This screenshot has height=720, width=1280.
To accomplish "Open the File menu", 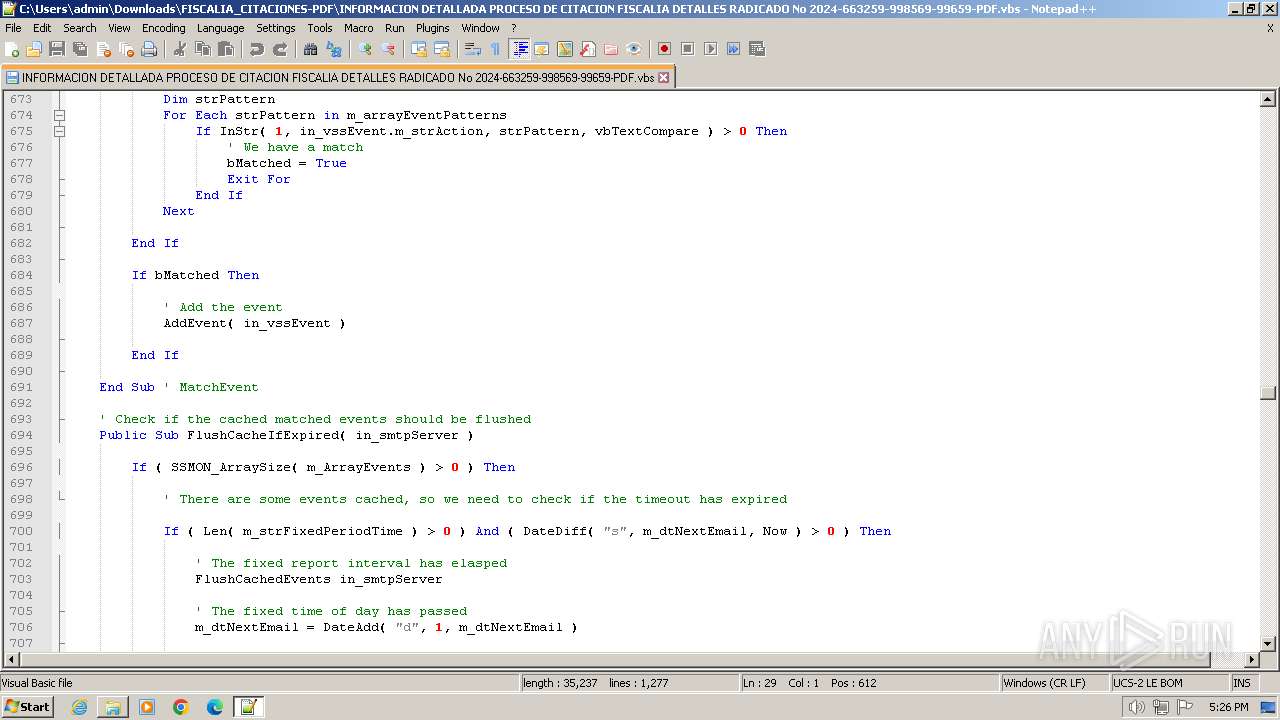I will [x=13, y=28].
